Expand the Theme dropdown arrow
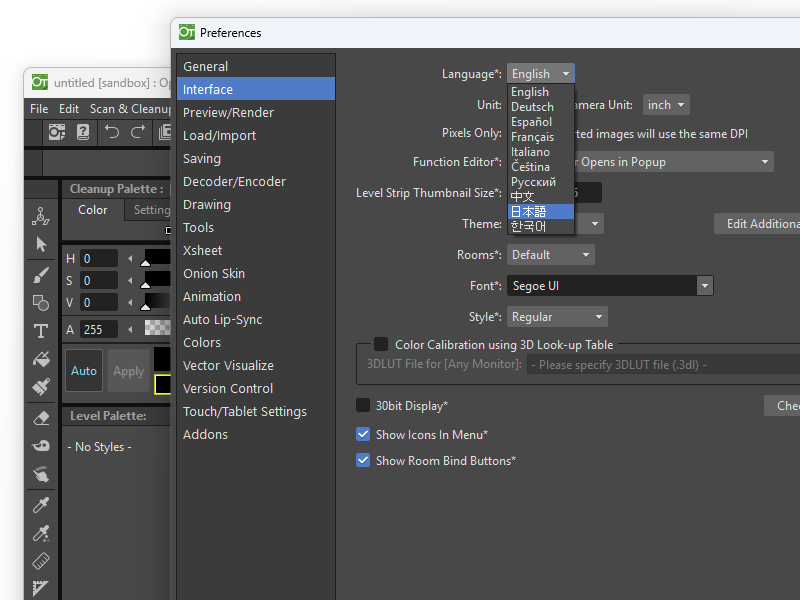The width and height of the screenshot is (800, 600). [x=594, y=224]
